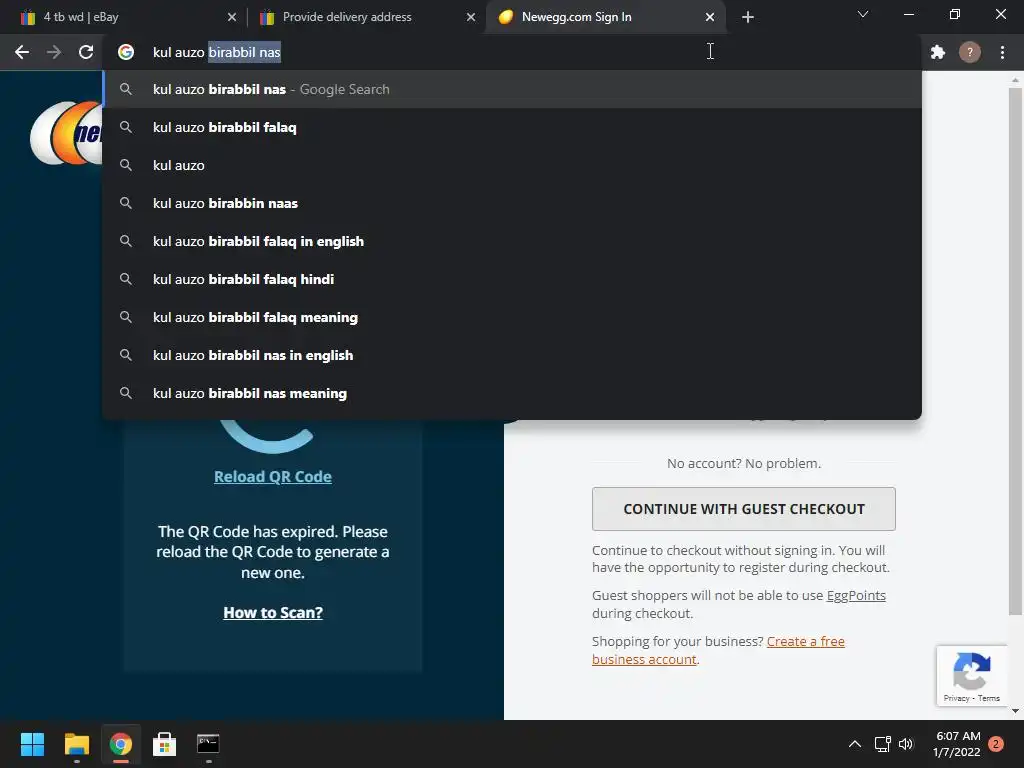
Task: Choose suggestion 'kul auzo birabbil falaq'
Action: pos(512,127)
